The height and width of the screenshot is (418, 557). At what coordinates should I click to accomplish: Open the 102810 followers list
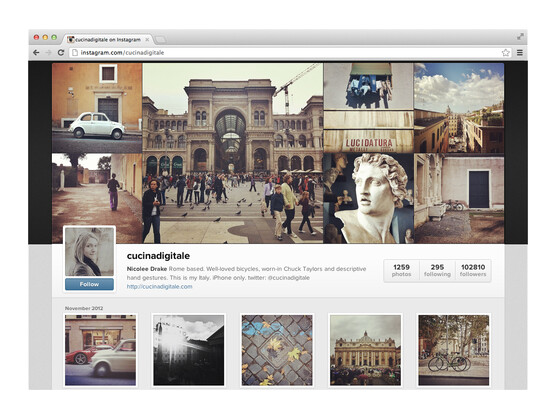pyautogui.click(x=473, y=270)
